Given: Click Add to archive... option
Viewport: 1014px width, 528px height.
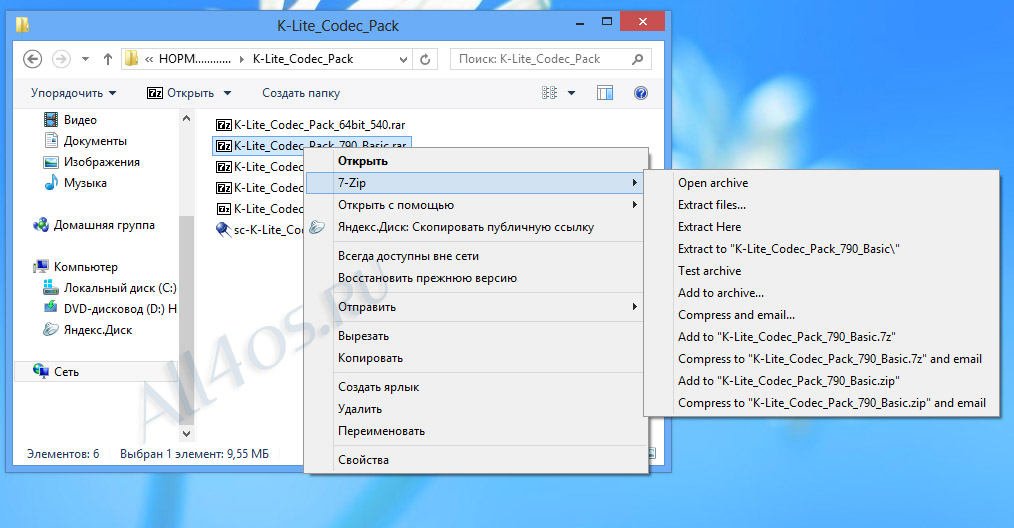Looking at the screenshot, I should click(x=821, y=293).
